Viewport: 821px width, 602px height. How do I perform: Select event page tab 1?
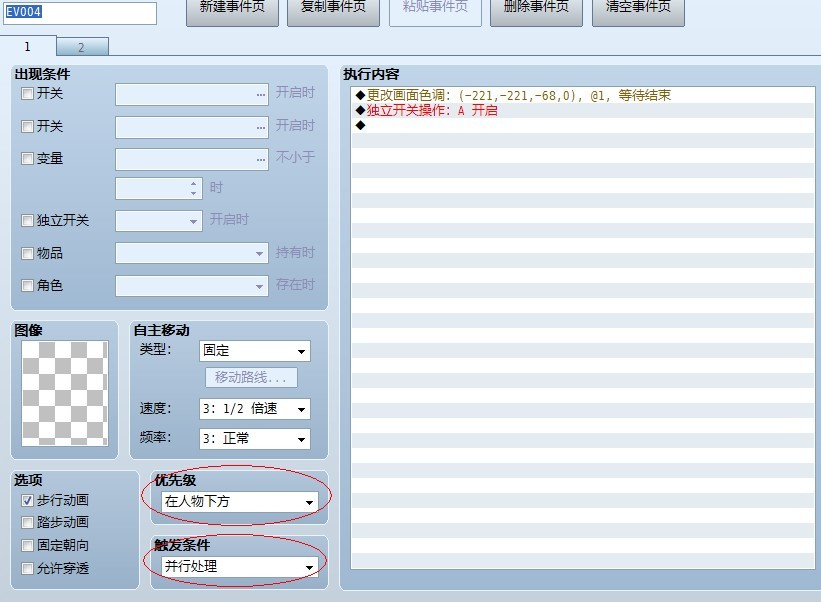(x=28, y=46)
